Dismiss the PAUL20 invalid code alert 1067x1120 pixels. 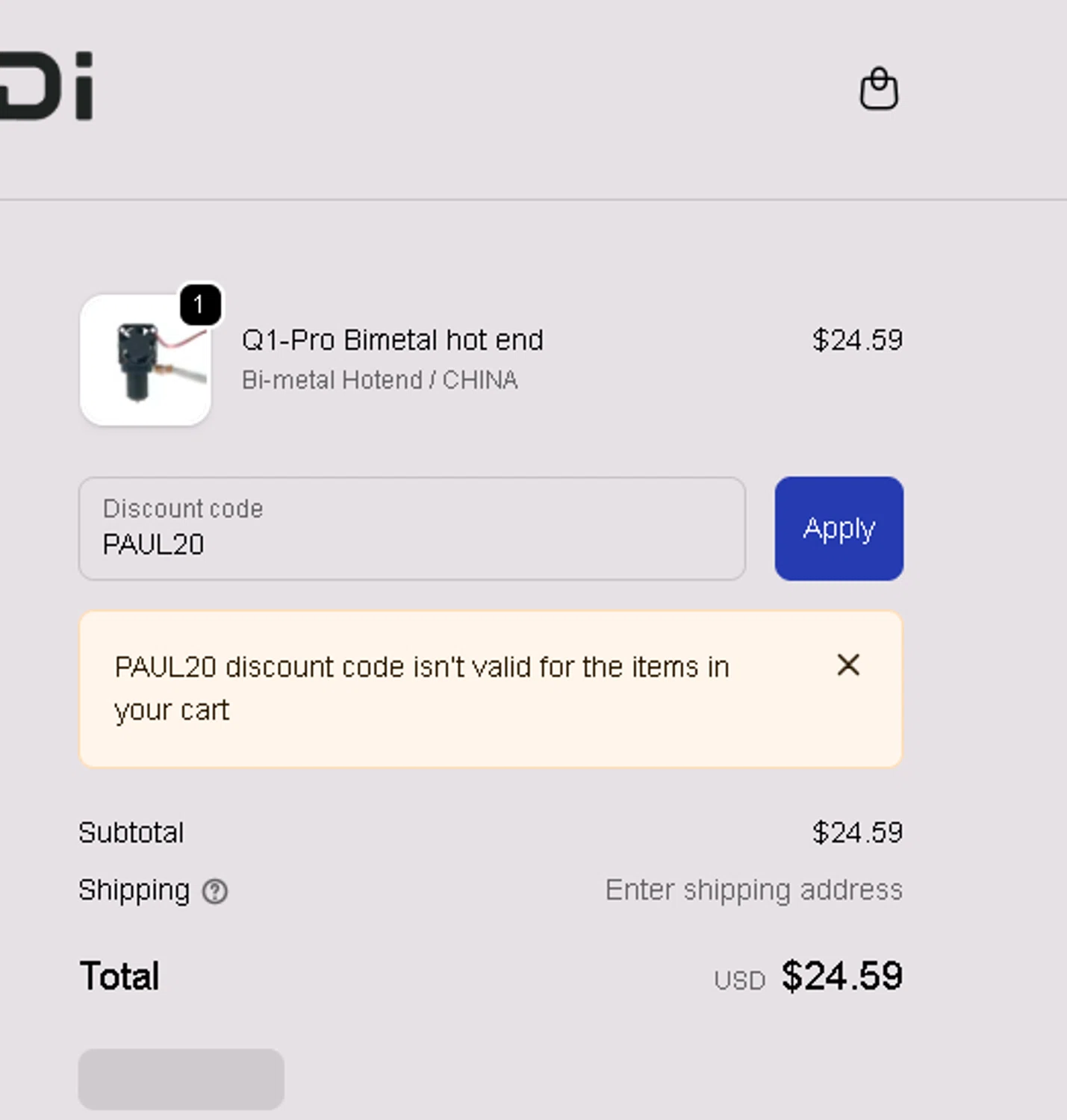click(848, 665)
